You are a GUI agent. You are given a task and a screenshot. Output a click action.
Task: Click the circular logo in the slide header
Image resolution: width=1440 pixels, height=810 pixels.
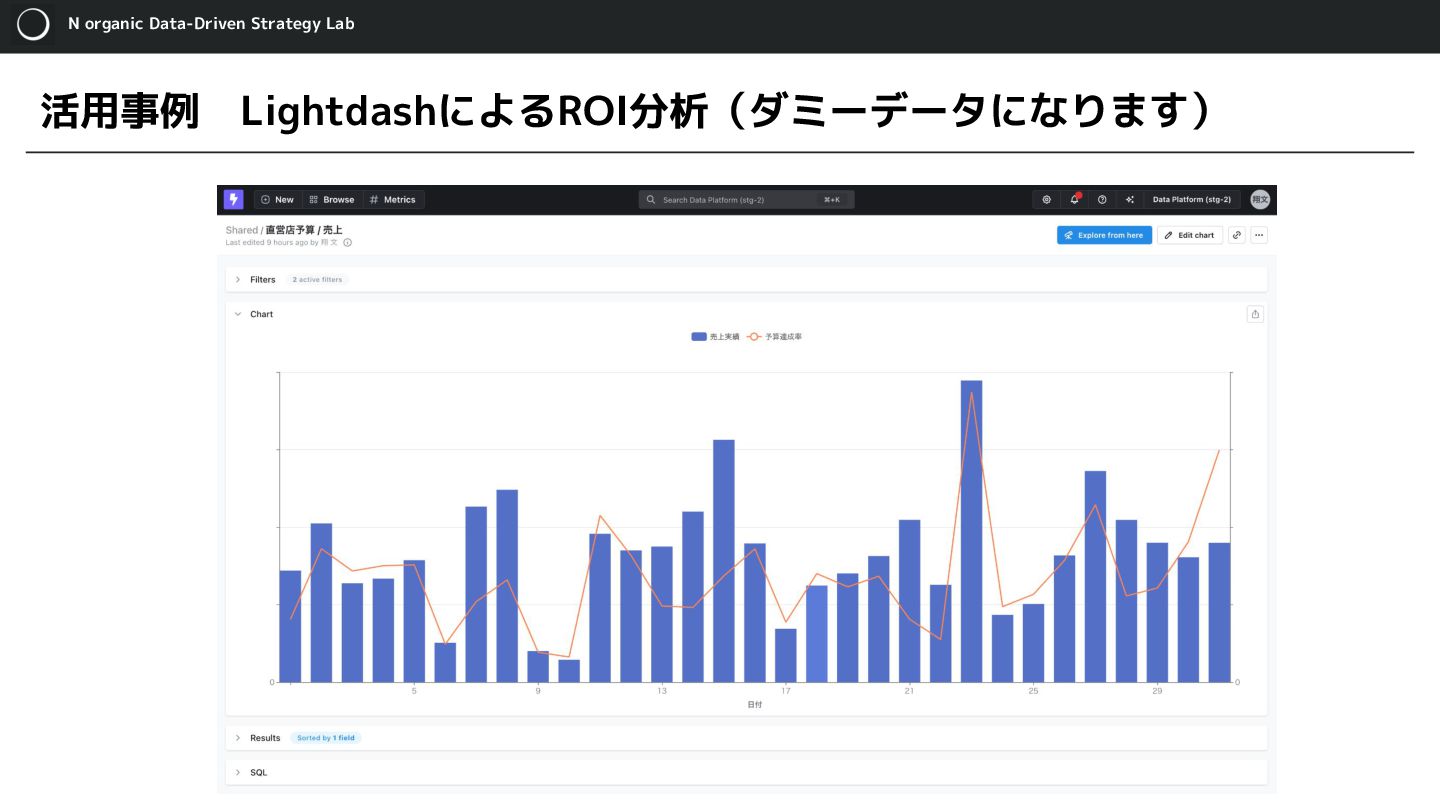click(x=33, y=24)
